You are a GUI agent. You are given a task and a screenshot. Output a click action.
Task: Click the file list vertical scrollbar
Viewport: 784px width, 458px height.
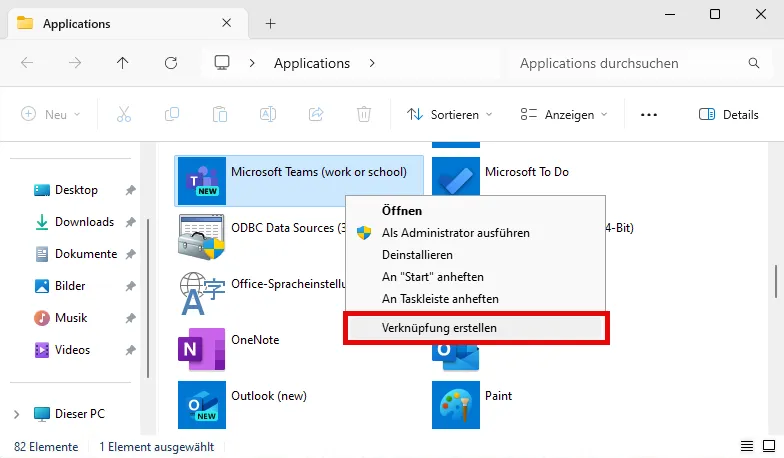coord(776,281)
